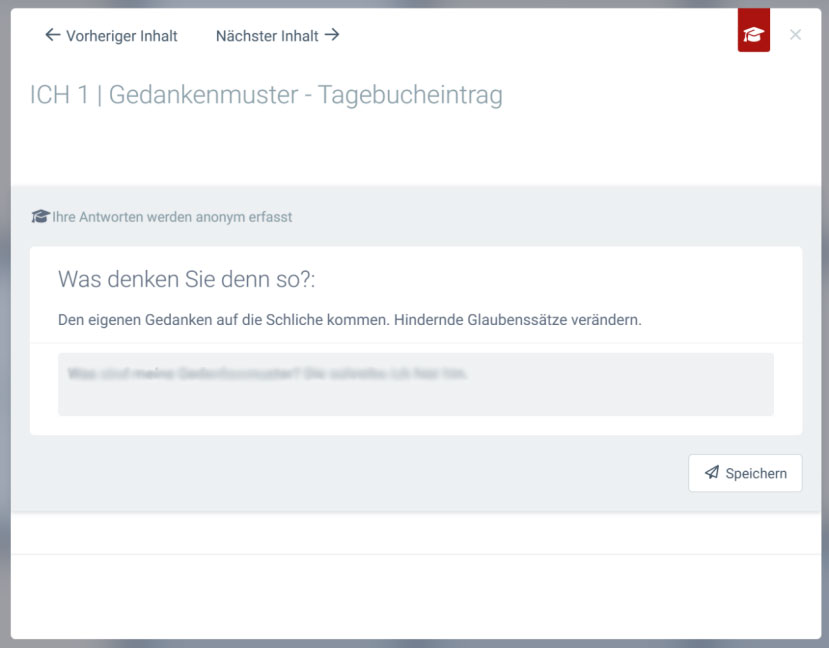This screenshot has width=829, height=648.
Task: Click the sentence about Hindernde Glaubenssätze verändern
Action: point(349,320)
